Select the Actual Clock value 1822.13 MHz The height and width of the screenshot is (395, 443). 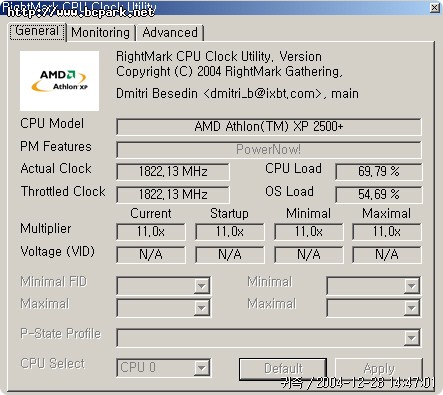[173, 172]
